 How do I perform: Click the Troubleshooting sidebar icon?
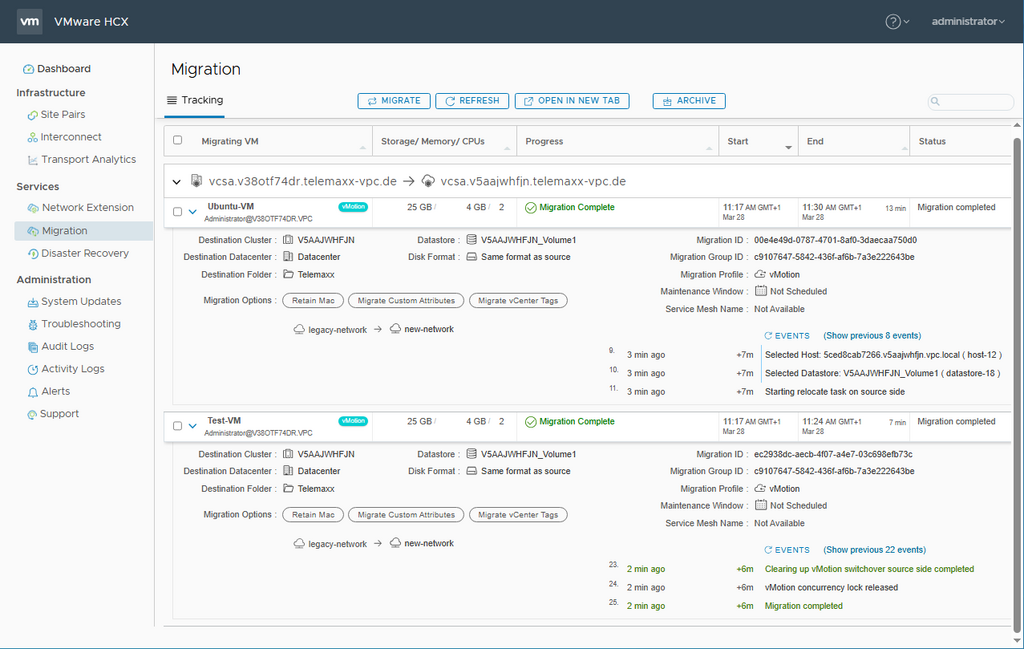(x=33, y=325)
